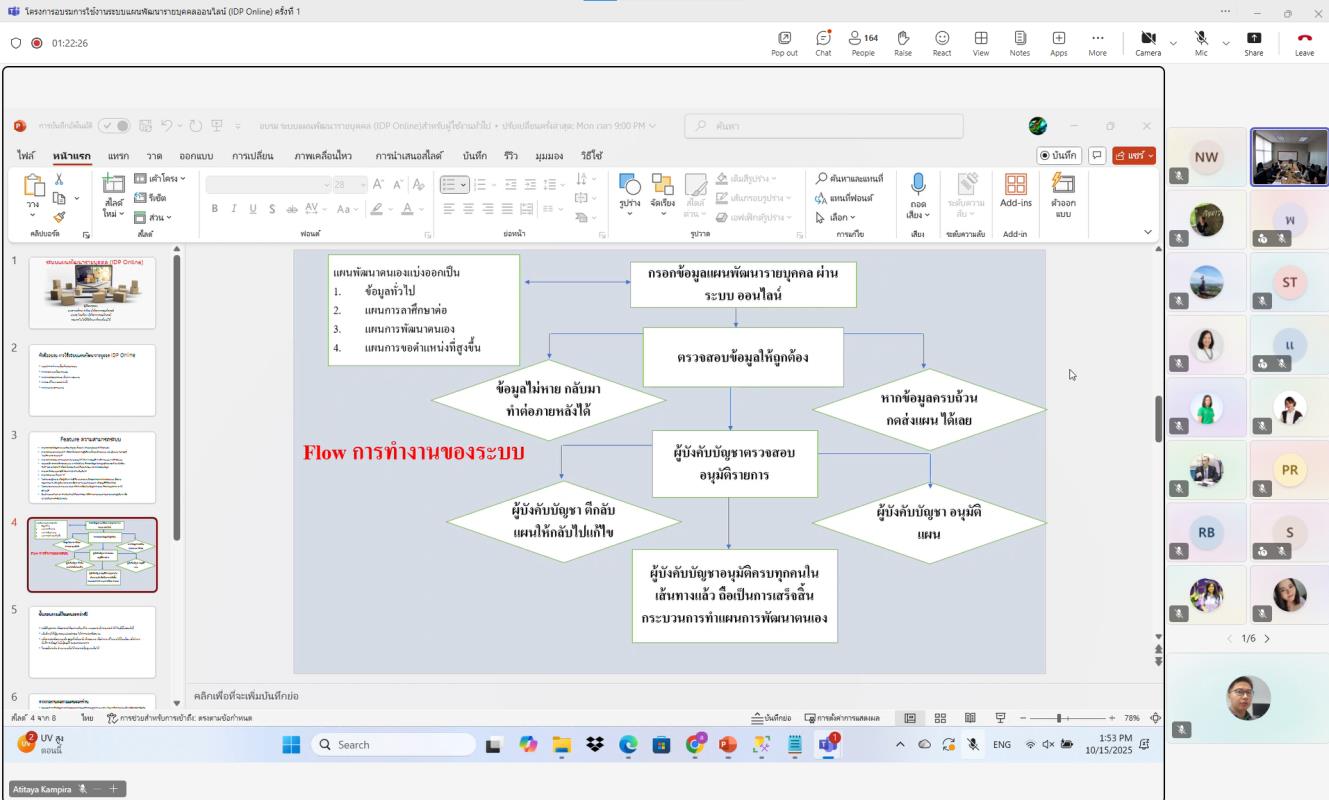Show the People participant list

pyautogui.click(x=862, y=43)
